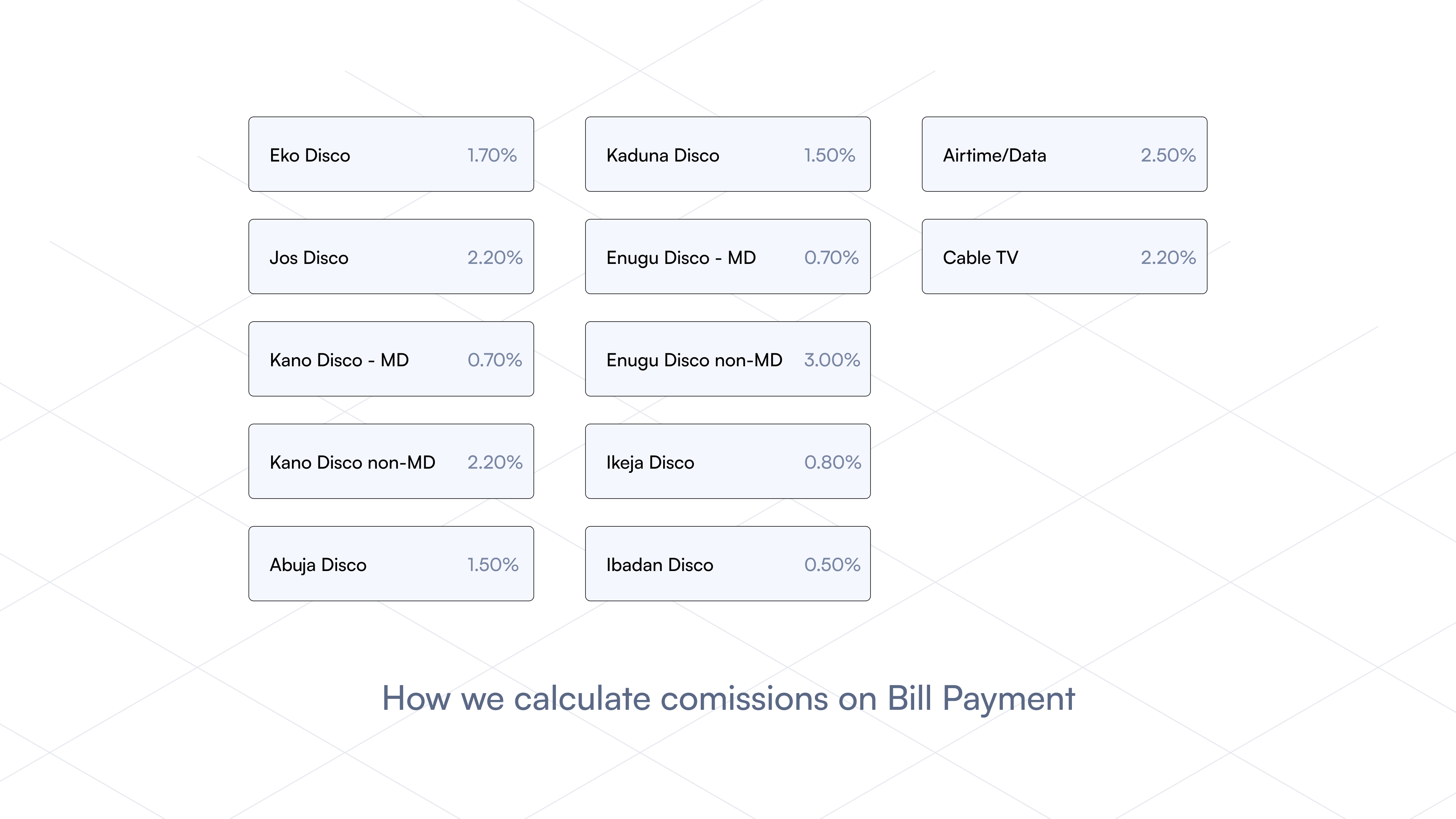Select the 3.00% rate value
Viewport: 1456px width, 819px height.
pyautogui.click(x=832, y=360)
